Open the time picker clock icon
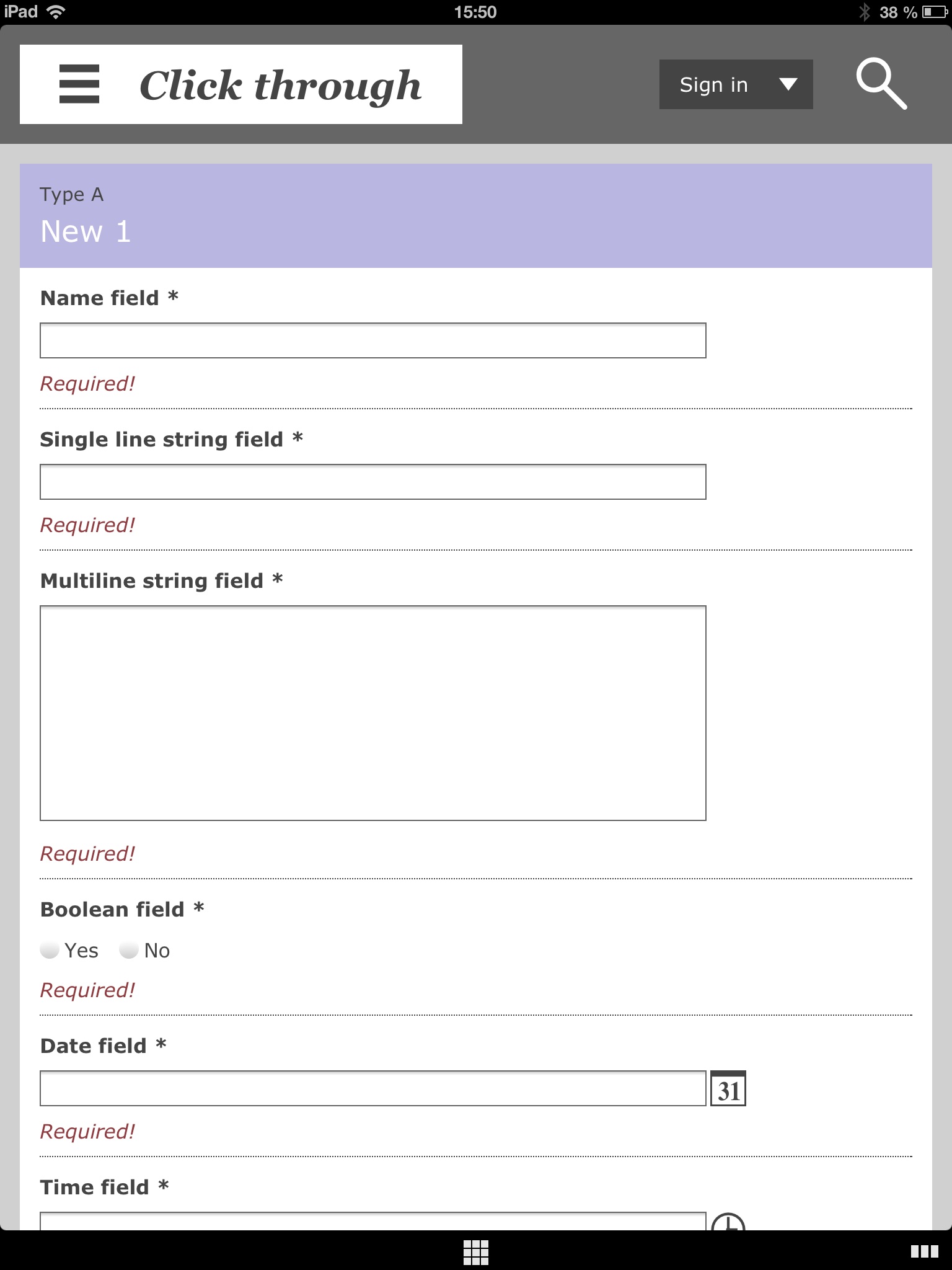This screenshot has height=1270, width=952. (728, 1222)
